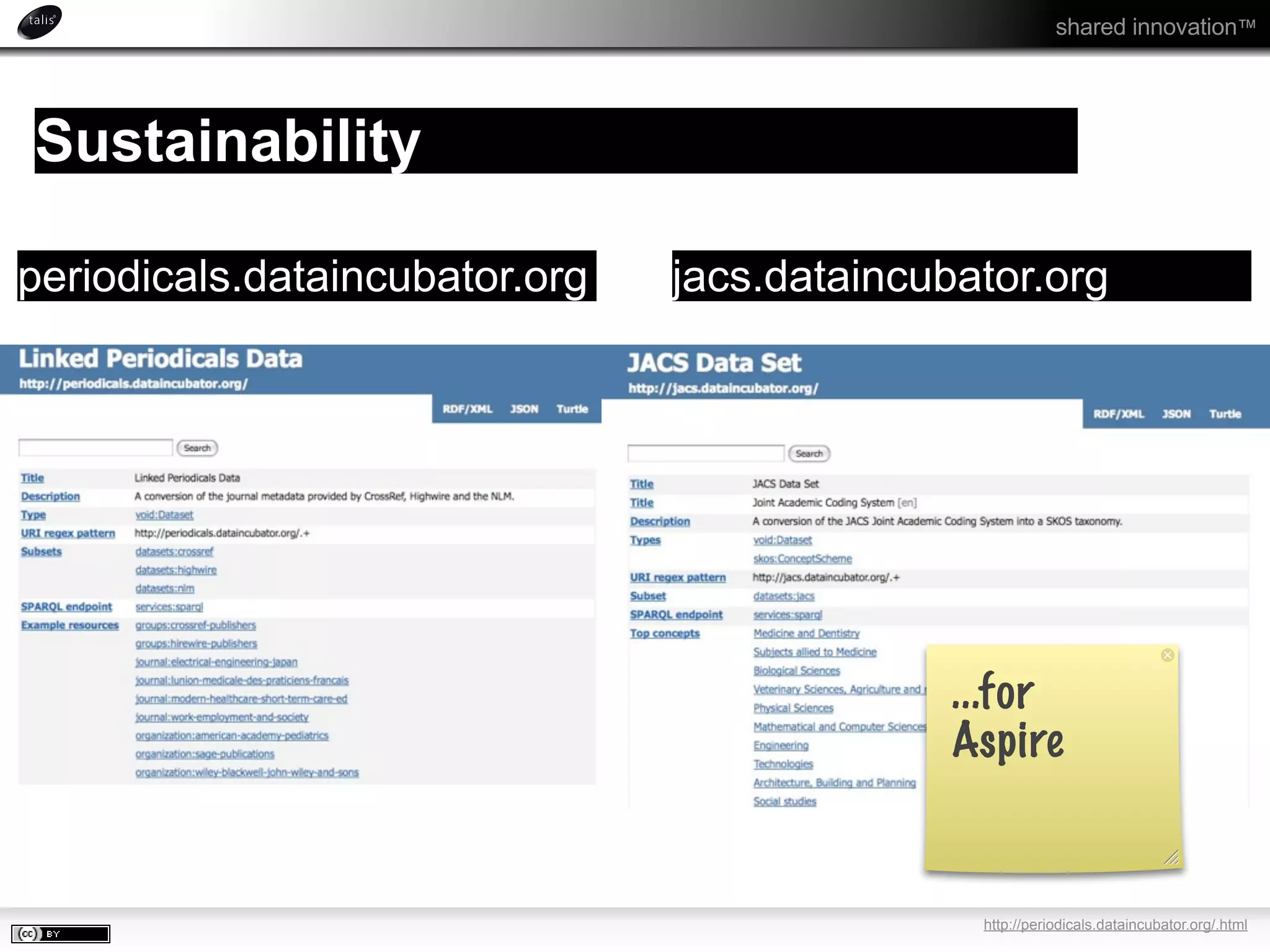The image size is (1270, 952).
Task: Open the Veterinary Sciences, Agriculture concept
Action: tap(839, 689)
